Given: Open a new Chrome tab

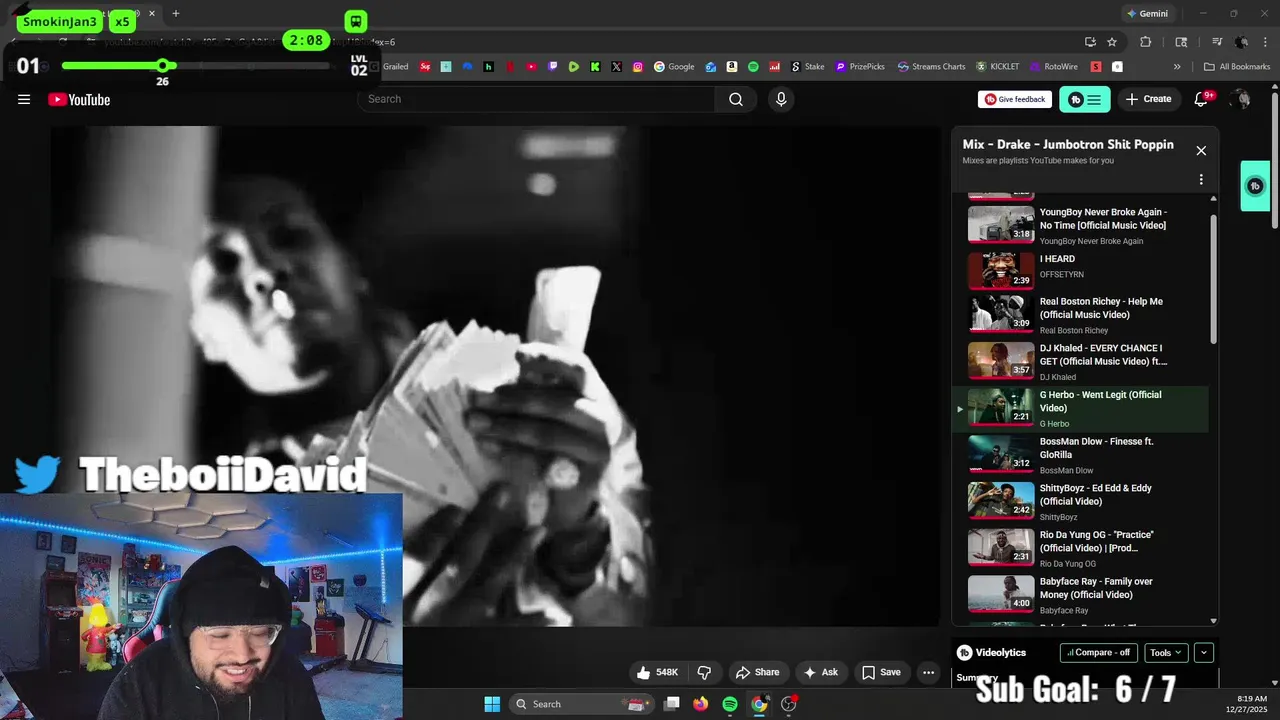Looking at the screenshot, I should point(176,14).
